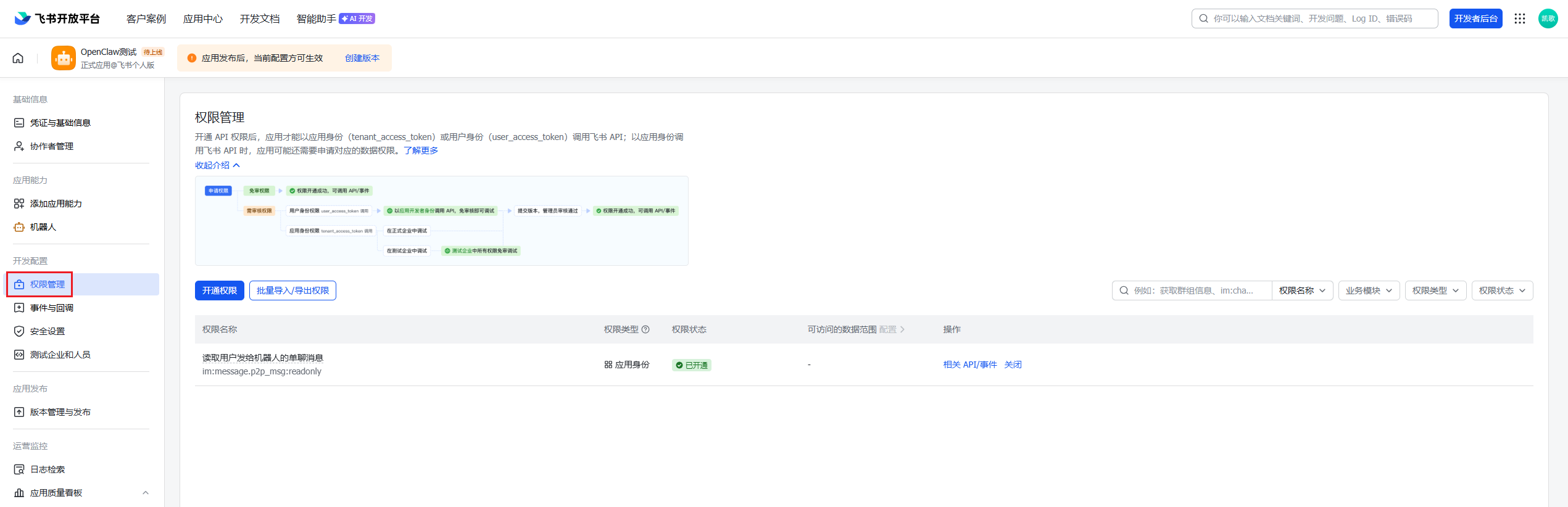Click 关闭 for the p2p message permission
The image size is (1568, 507).
click(1013, 365)
